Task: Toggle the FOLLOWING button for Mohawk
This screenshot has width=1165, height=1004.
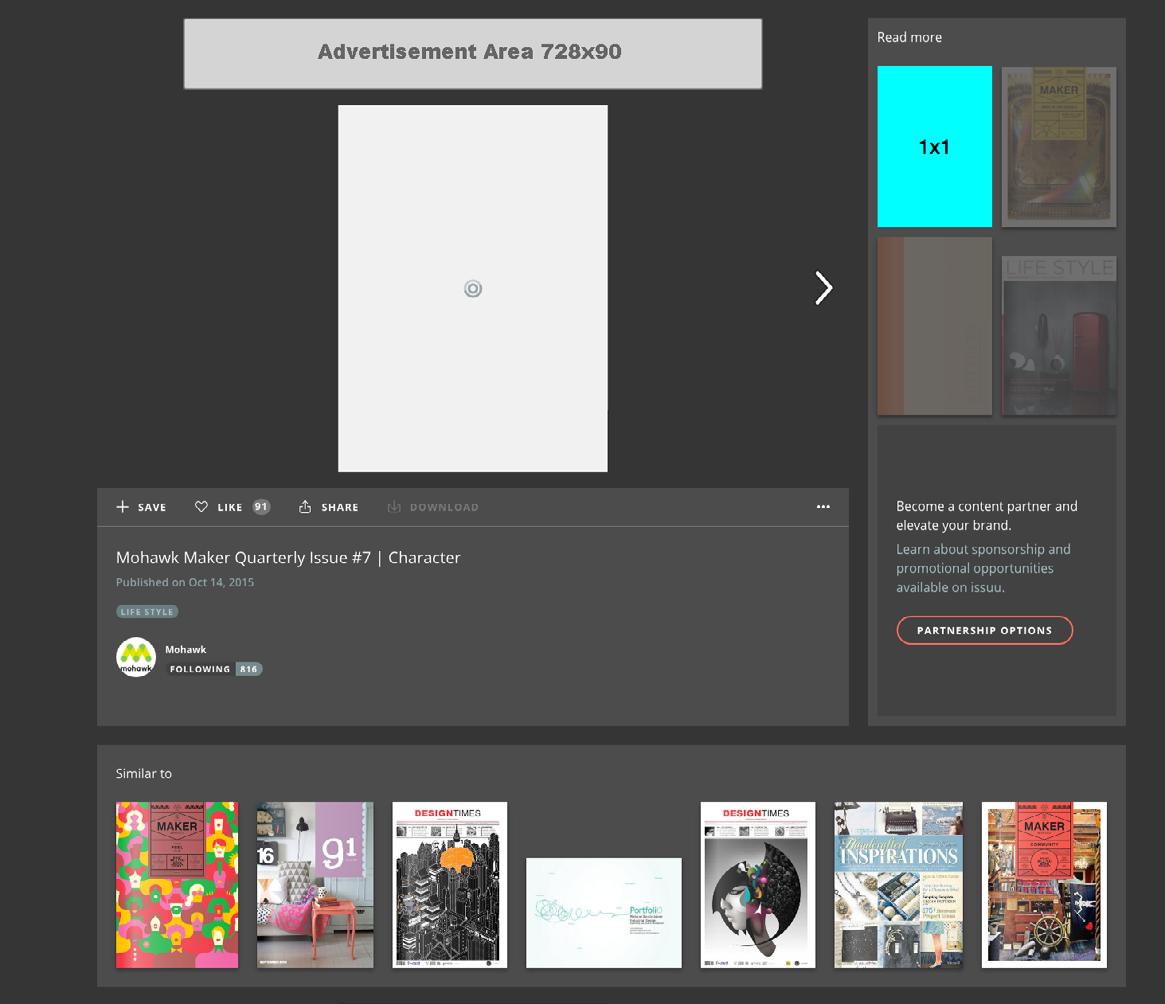Action: point(200,669)
